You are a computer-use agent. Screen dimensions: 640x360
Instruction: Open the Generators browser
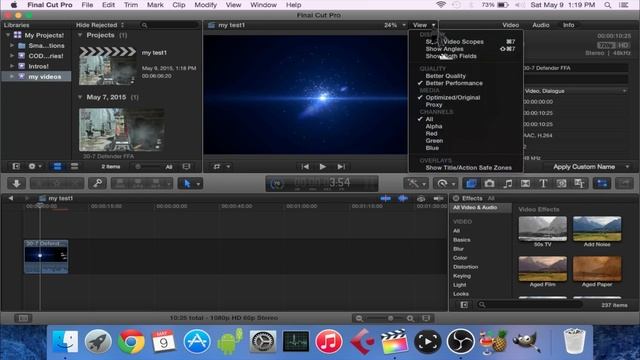click(x=561, y=184)
